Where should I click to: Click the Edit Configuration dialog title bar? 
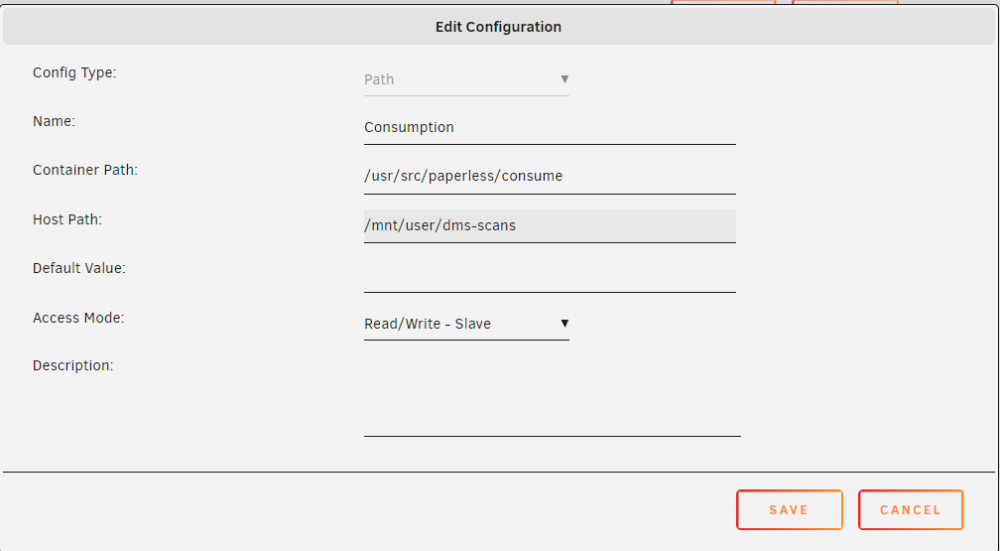pos(499,27)
